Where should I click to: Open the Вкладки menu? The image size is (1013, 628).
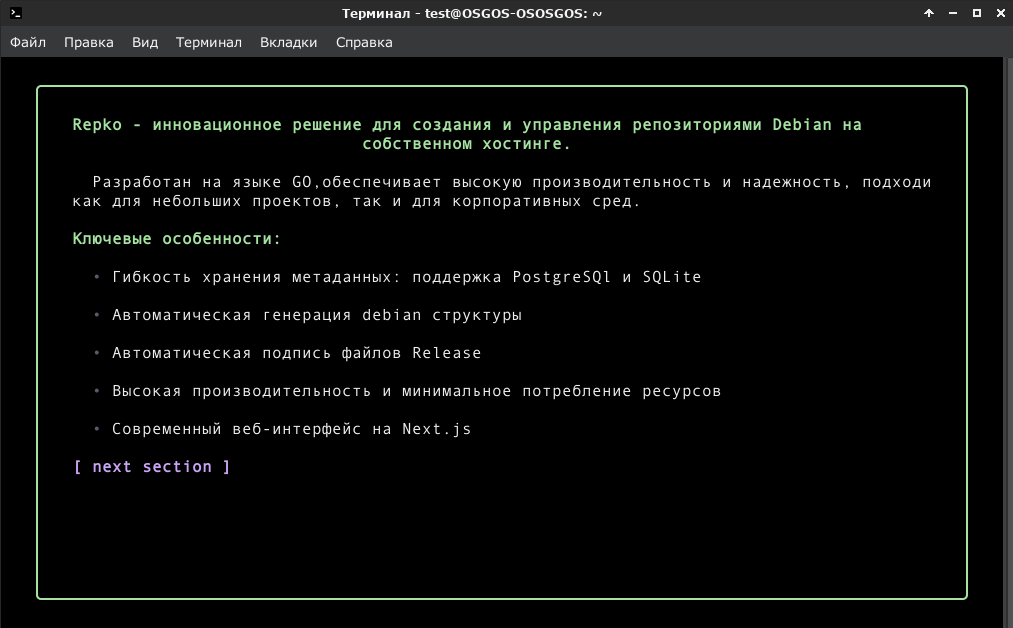coord(288,42)
